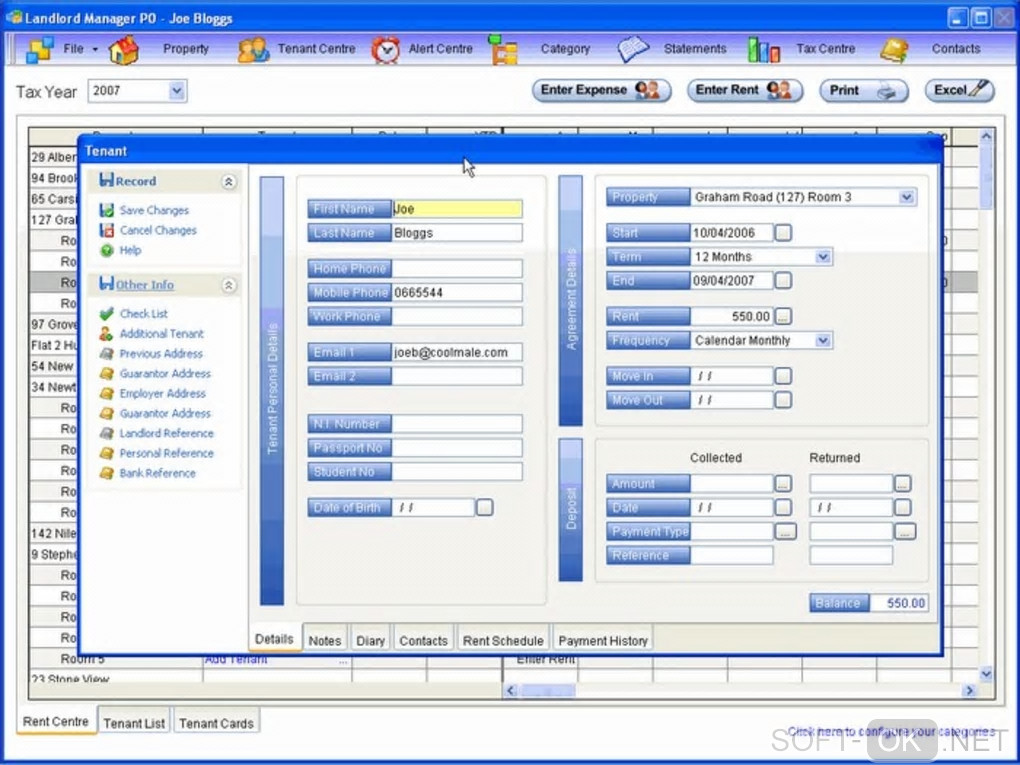The height and width of the screenshot is (765, 1020).
Task: Switch to the Tenant List tab
Action: click(134, 723)
